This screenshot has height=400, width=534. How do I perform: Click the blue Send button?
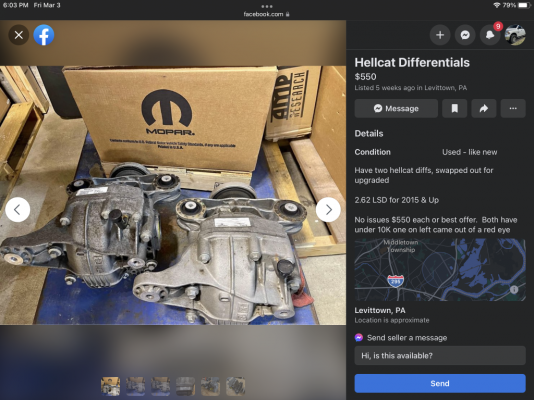coord(440,383)
